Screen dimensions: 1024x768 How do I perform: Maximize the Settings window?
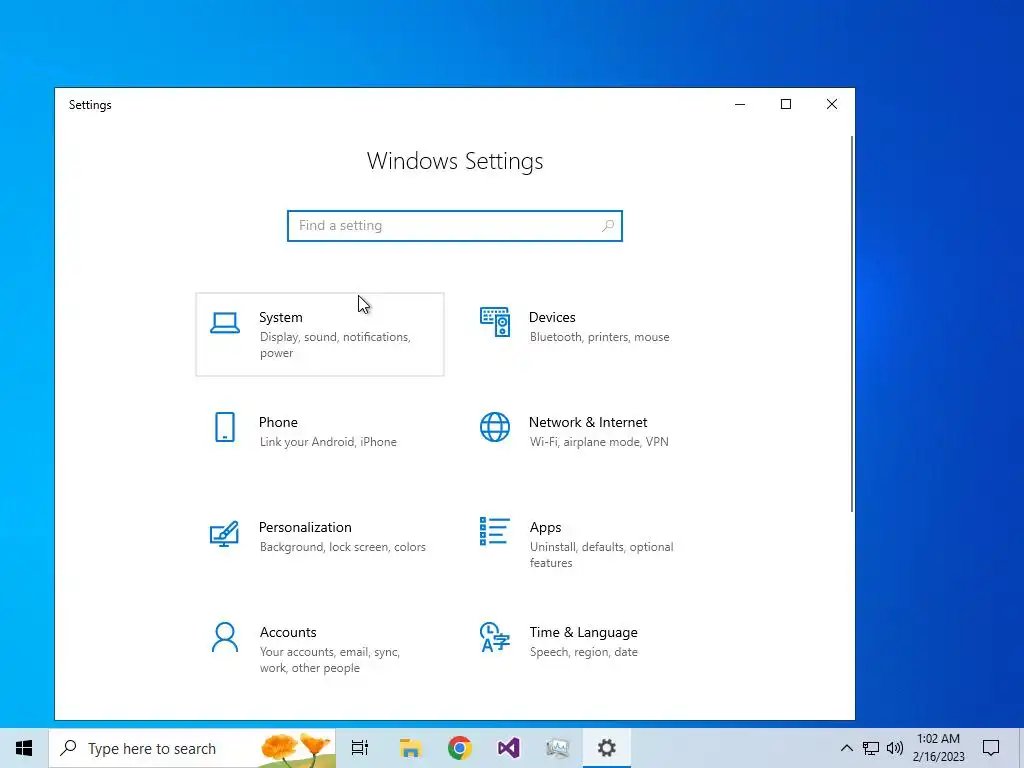[x=786, y=104]
